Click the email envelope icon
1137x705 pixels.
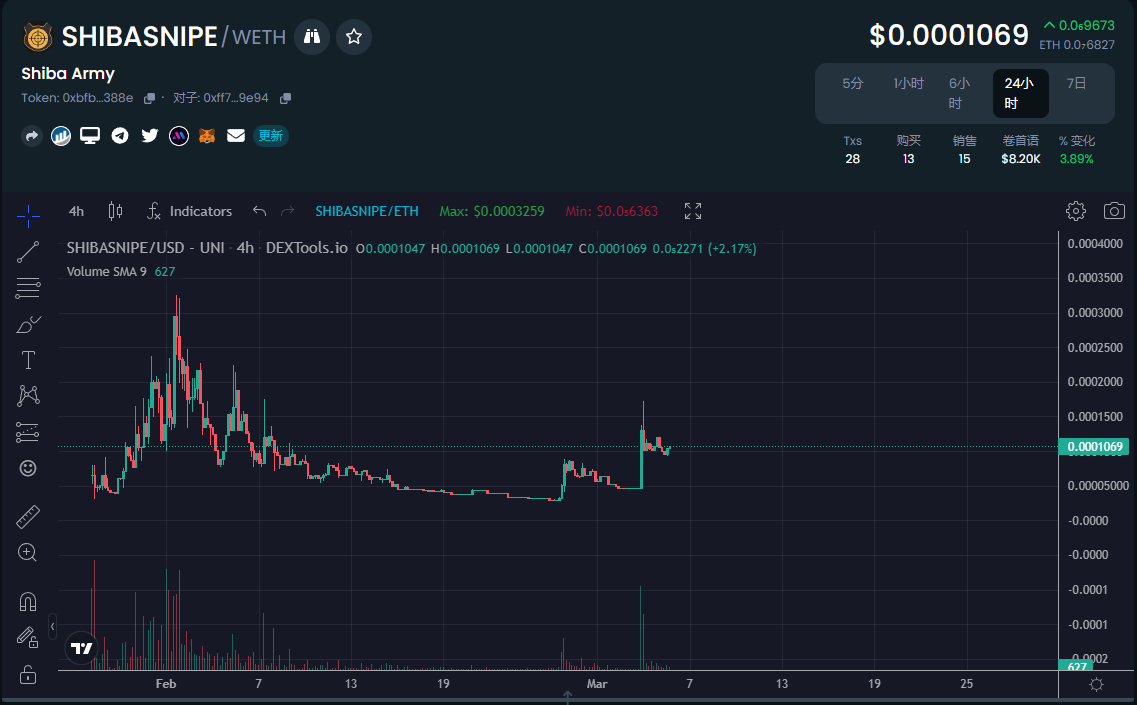tap(236, 136)
